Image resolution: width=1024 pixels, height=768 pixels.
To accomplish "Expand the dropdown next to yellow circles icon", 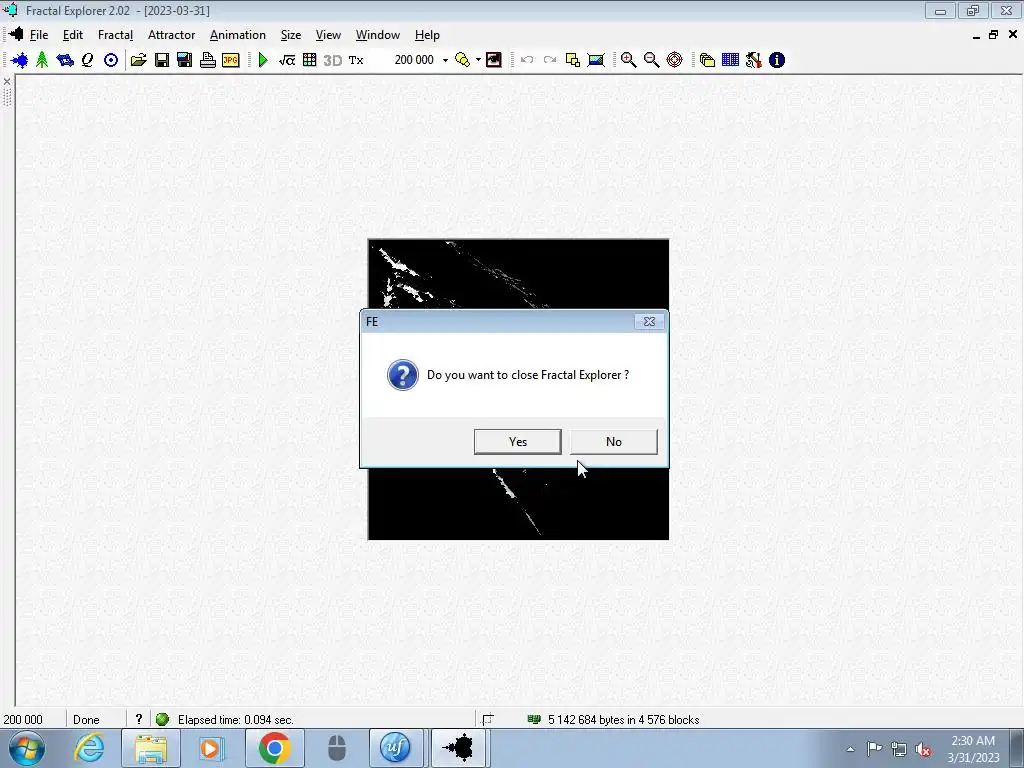I will [x=478, y=60].
